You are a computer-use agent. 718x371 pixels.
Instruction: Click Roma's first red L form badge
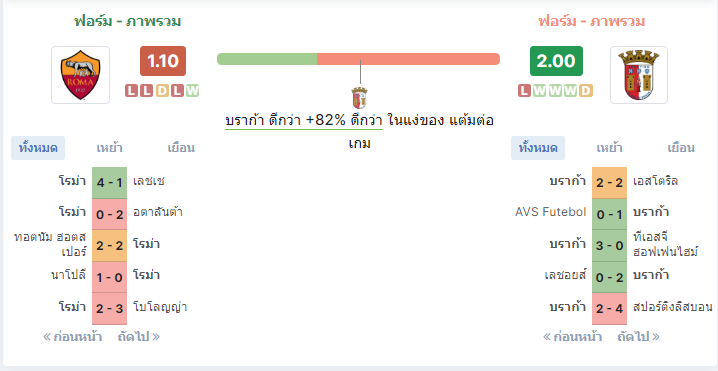[131, 91]
